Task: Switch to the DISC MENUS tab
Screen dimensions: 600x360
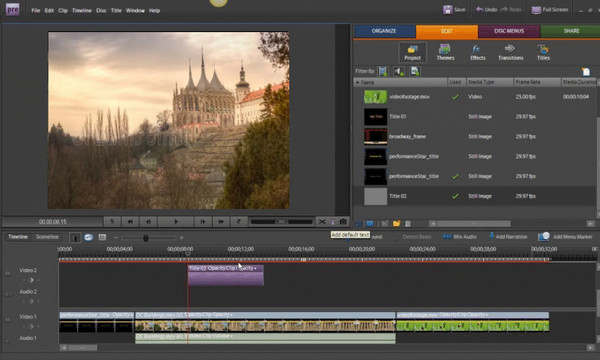Action: (509, 31)
